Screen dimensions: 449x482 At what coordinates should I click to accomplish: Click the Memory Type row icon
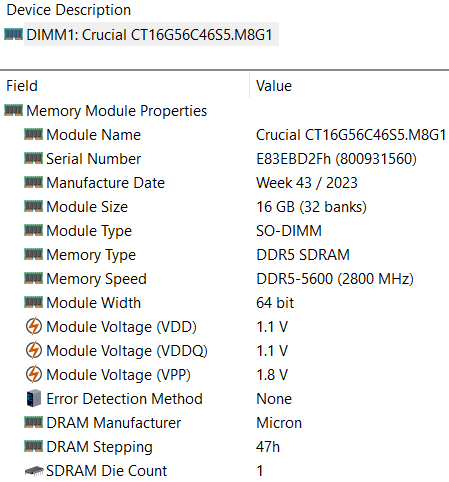[x=33, y=254]
